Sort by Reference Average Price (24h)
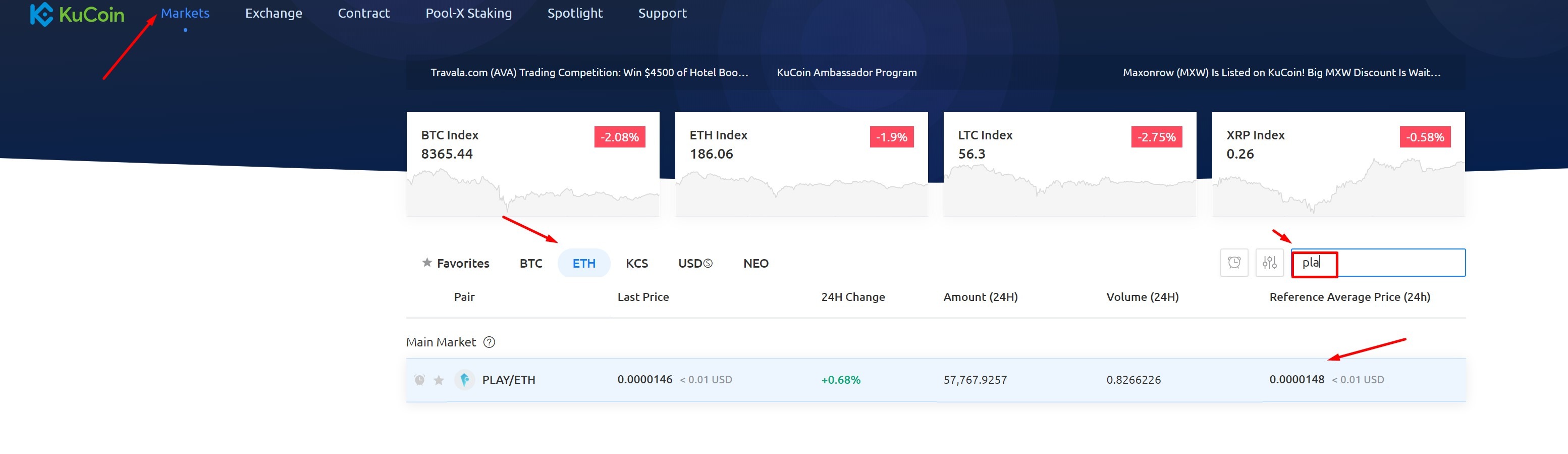The image size is (1568, 454). [x=1349, y=297]
